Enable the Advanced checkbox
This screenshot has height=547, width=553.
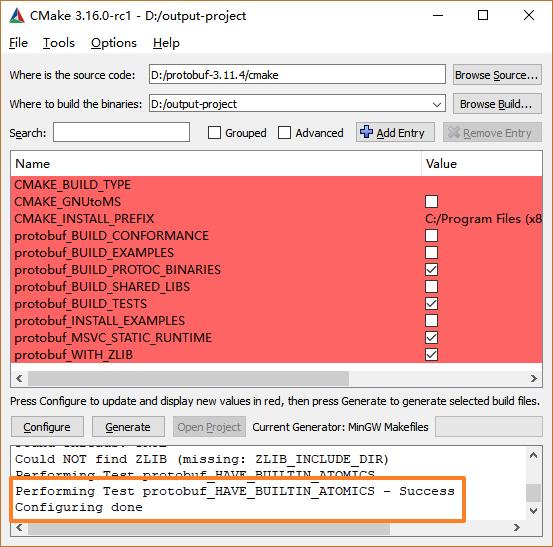coord(284,133)
